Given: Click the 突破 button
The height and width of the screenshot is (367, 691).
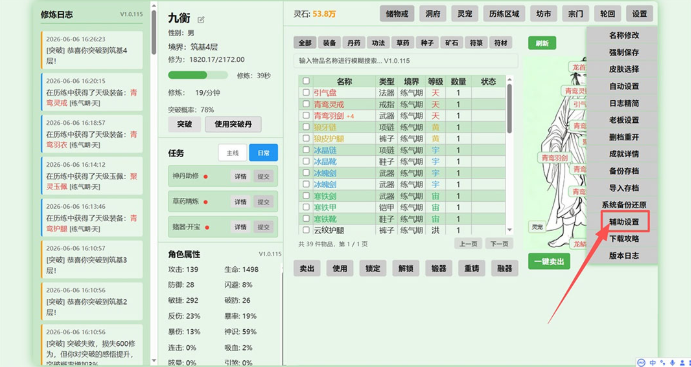Looking at the screenshot, I should 184,124.
